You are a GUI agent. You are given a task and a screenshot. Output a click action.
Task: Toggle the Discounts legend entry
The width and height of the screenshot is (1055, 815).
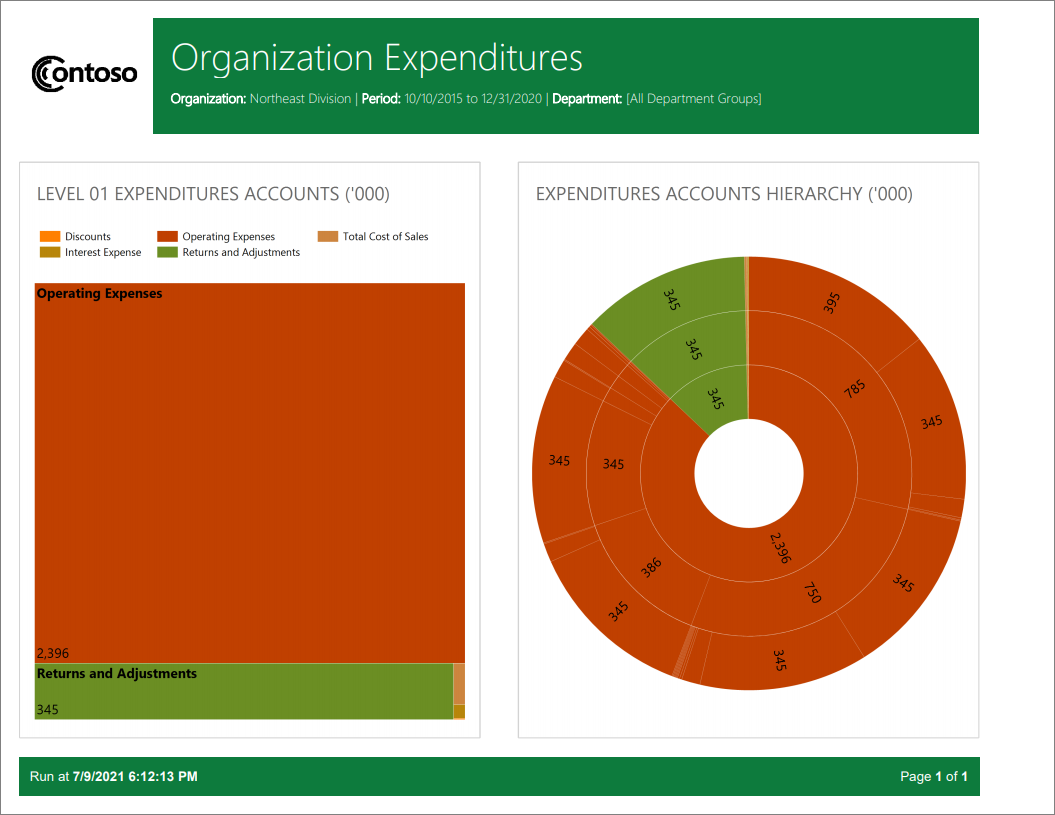pyautogui.click(x=85, y=236)
